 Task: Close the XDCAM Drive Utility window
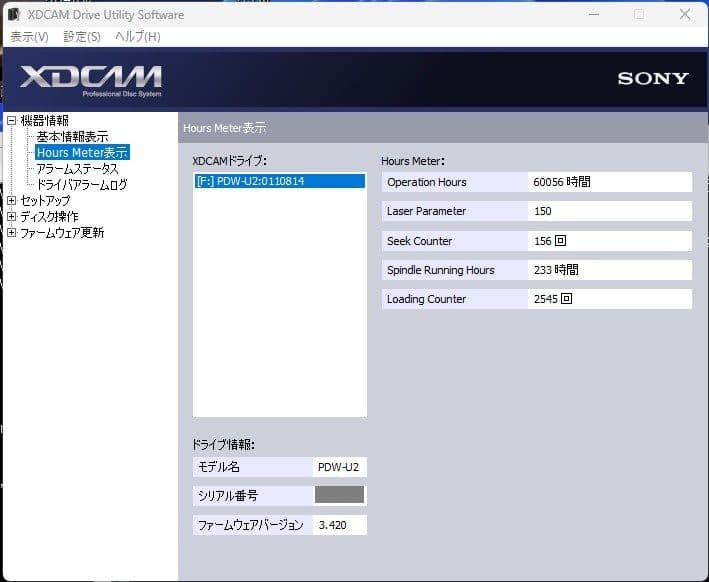coord(685,14)
